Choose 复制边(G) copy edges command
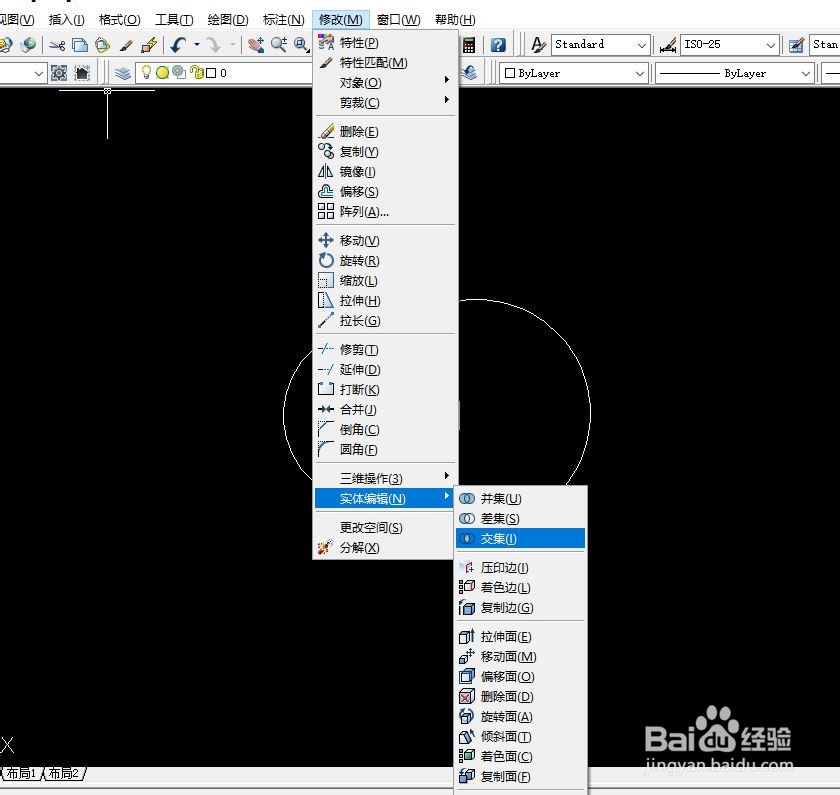Image resolution: width=840 pixels, height=795 pixels. [520, 608]
